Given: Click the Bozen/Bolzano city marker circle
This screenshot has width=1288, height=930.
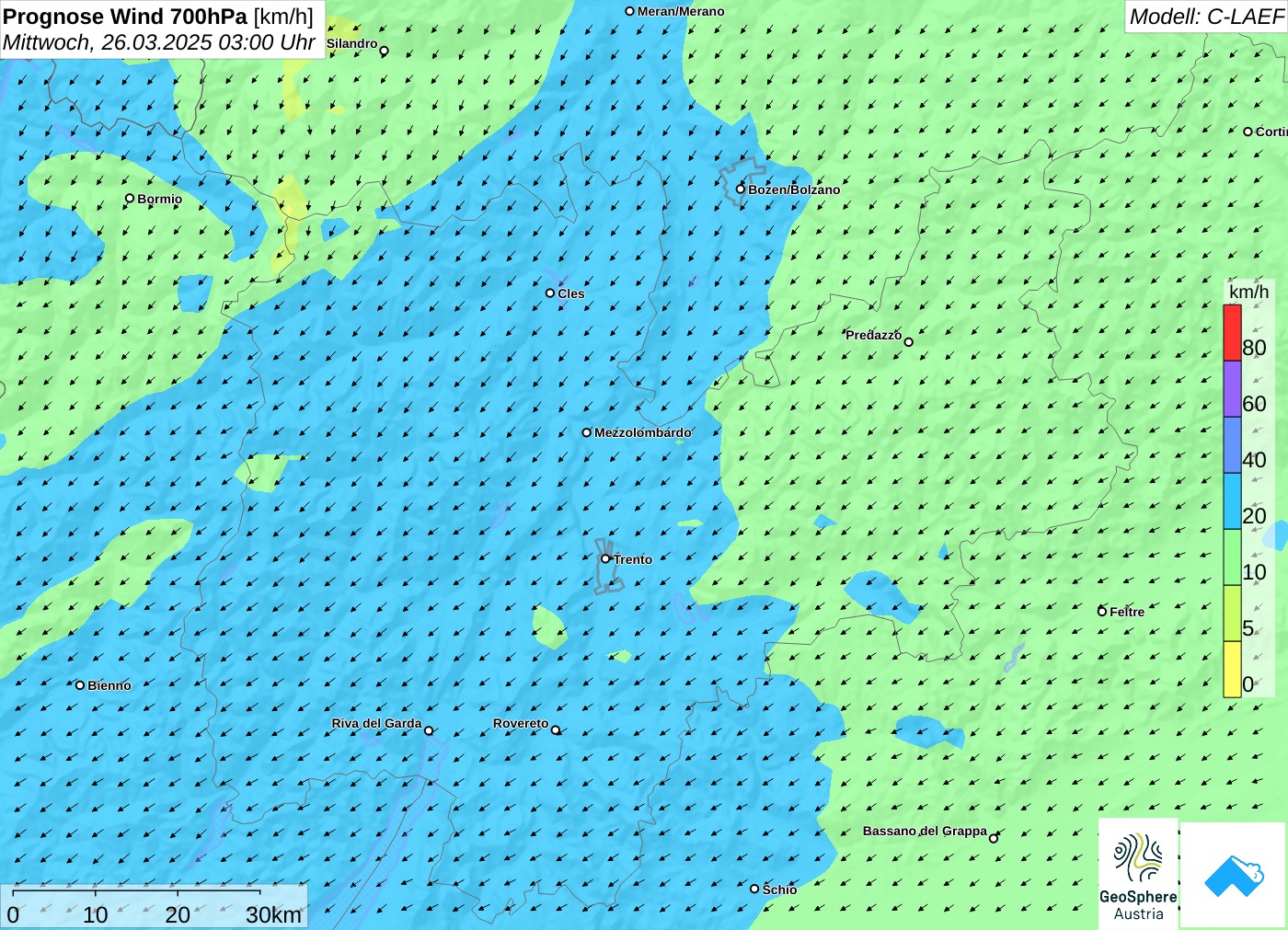Looking at the screenshot, I should click(x=740, y=189).
